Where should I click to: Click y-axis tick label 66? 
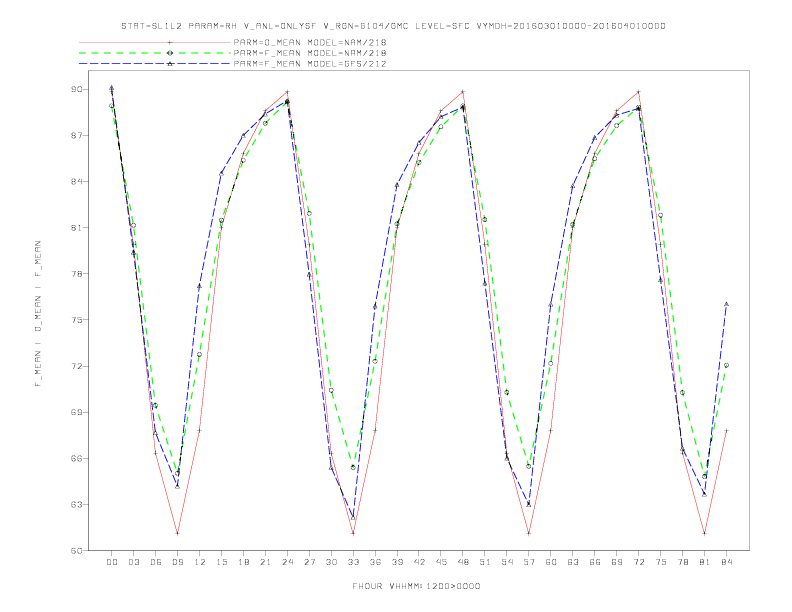[77, 458]
